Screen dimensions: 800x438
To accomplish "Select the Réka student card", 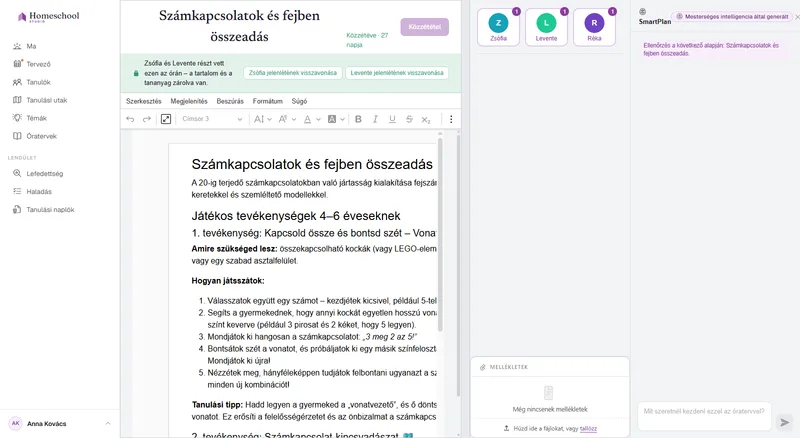I will pos(594,27).
